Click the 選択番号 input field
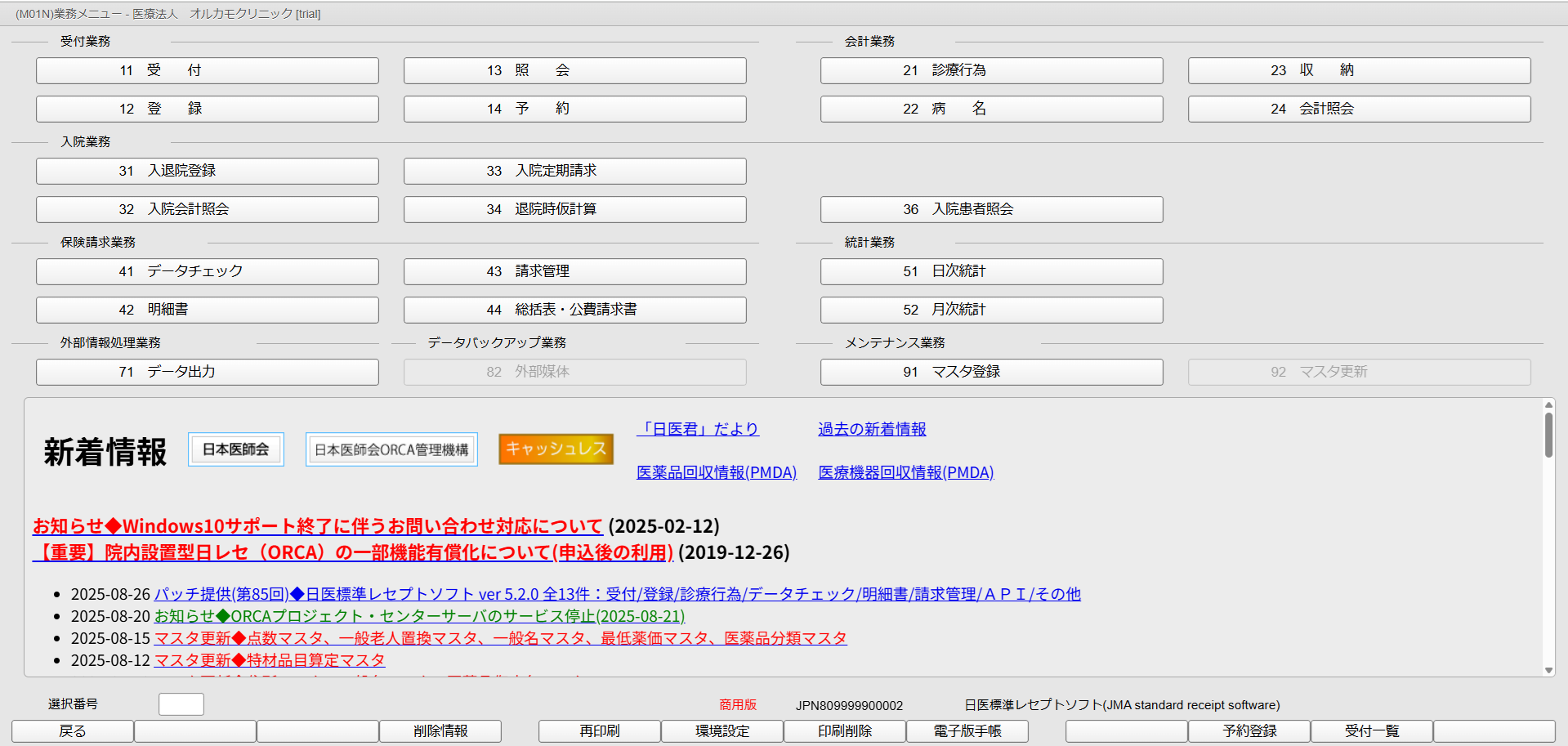Viewport: 1568px width, 746px height. click(181, 704)
